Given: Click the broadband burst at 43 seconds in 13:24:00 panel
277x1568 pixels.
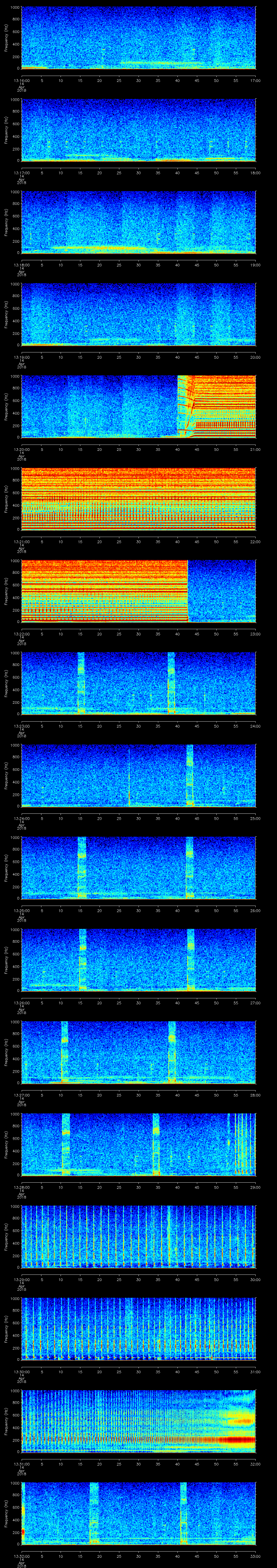Looking at the screenshot, I should click(x=189, y=775).
